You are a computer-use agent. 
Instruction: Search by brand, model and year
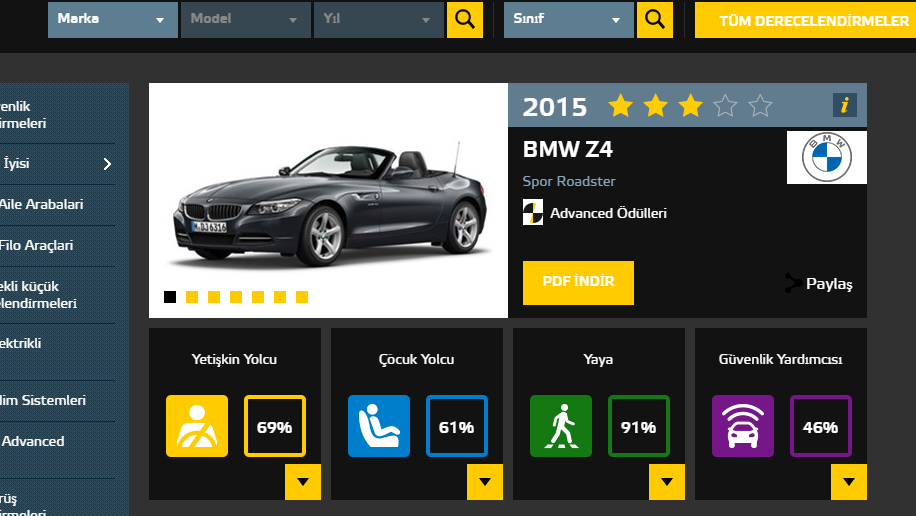coord(465,19)
